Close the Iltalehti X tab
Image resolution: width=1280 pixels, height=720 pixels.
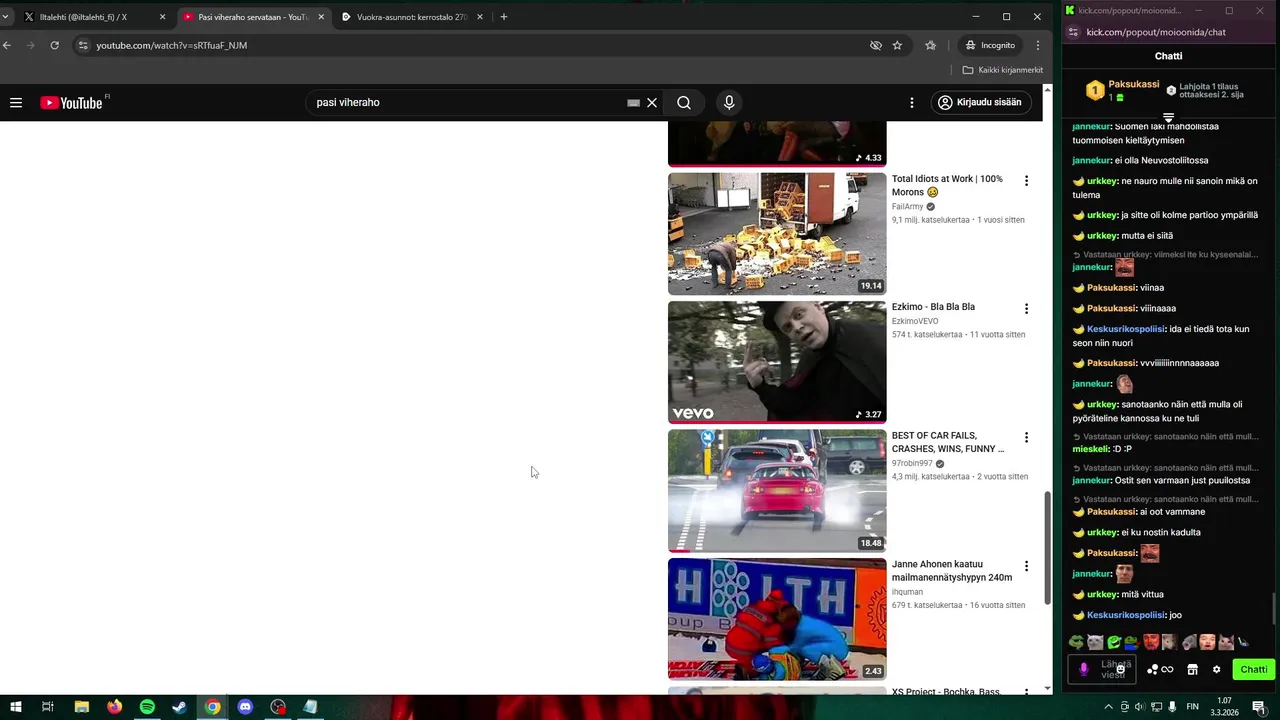click(x=162, y=17)
